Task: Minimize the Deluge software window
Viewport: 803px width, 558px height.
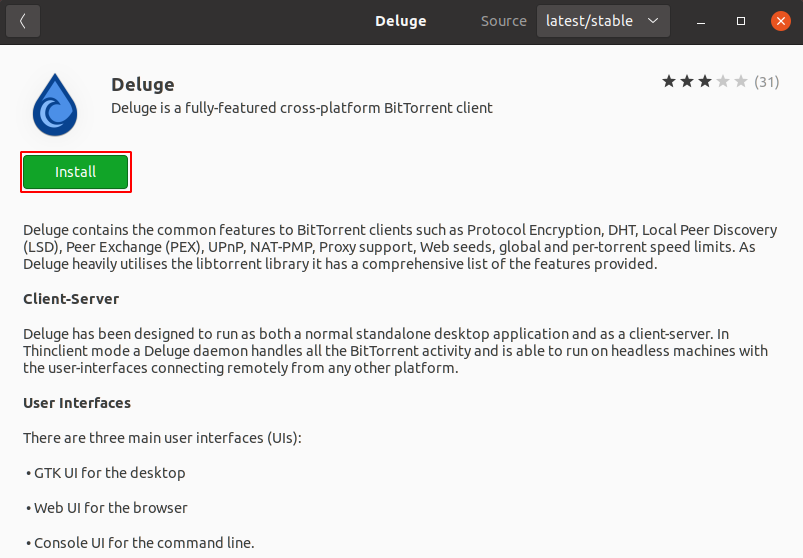Action: pyautogui.click(x=701, y=21)
